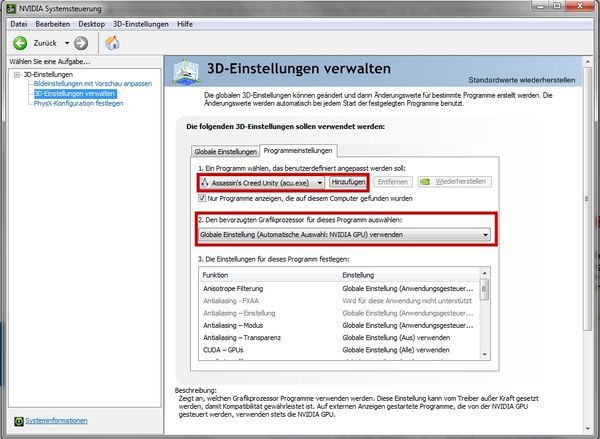Click the green Zurück back arrow icon
The image size is (600, 439).
coord(20,43)
